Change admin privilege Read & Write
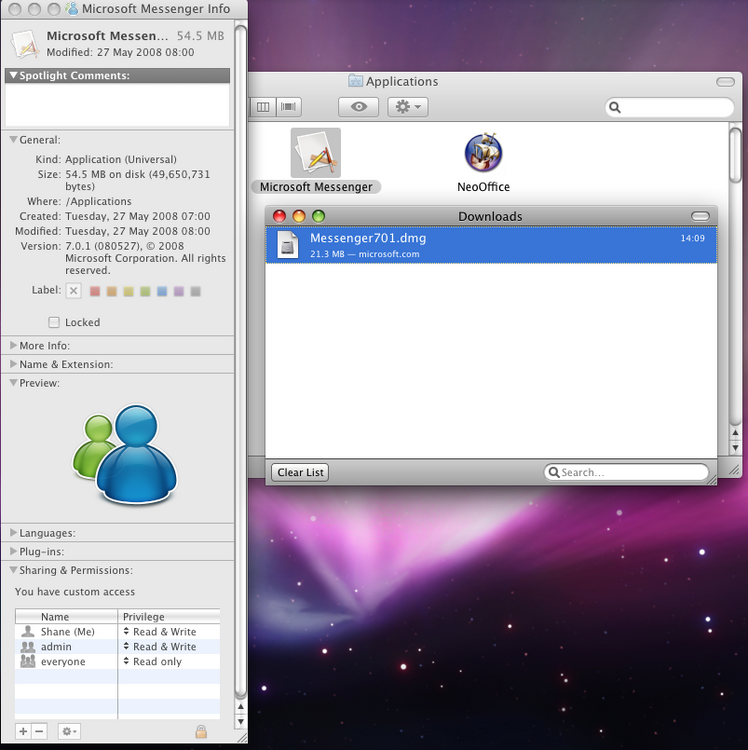This screenshot has width=748, height=750. pos(160,647)
